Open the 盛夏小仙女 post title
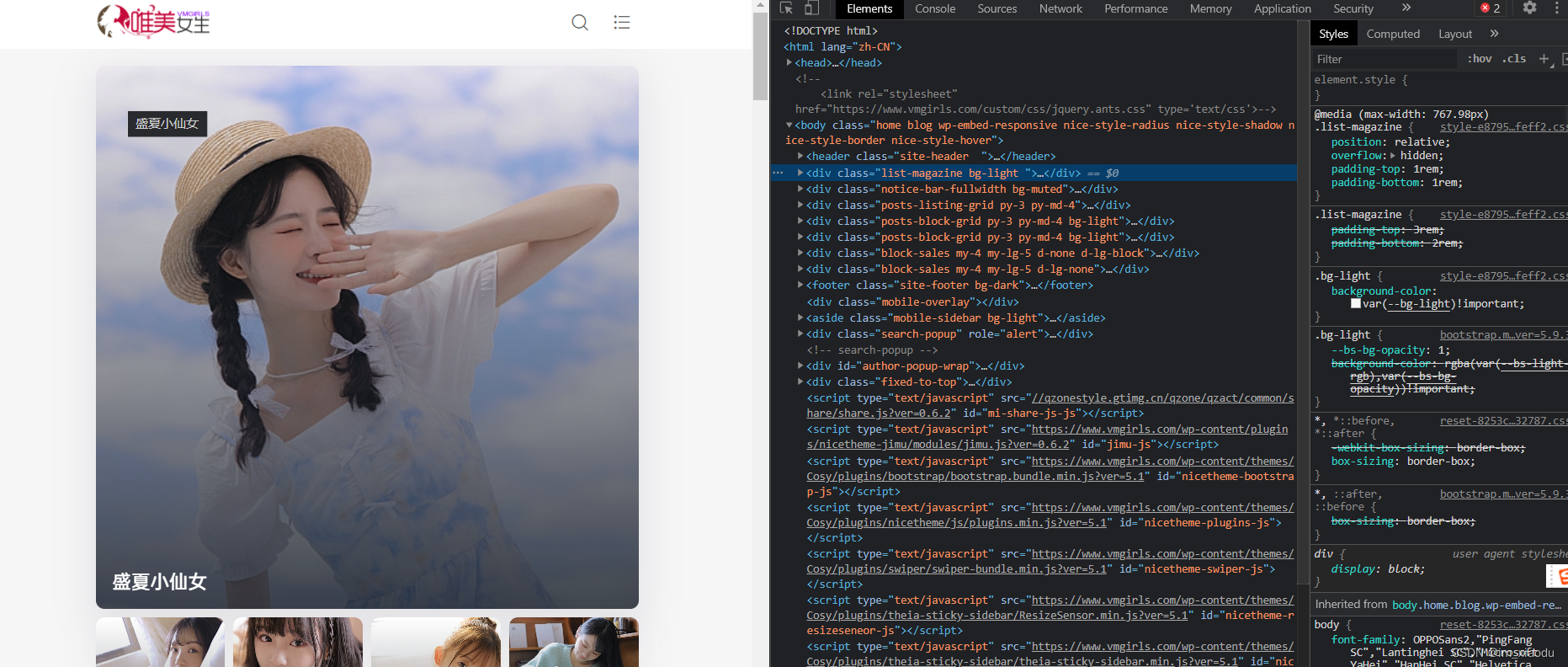The image size is (1568, 667). (160, 581)
